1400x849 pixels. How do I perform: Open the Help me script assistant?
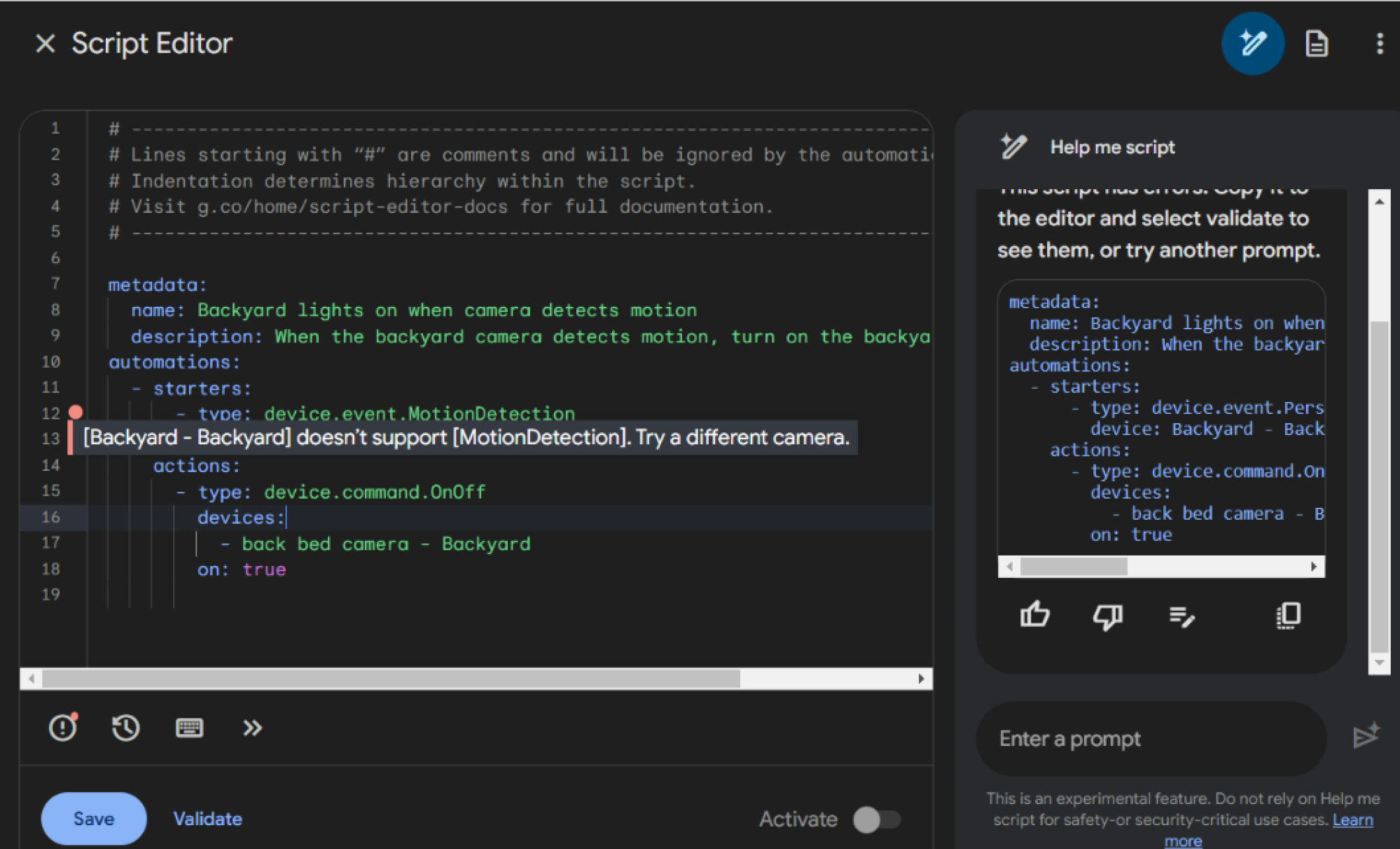tap(1253, 43)
